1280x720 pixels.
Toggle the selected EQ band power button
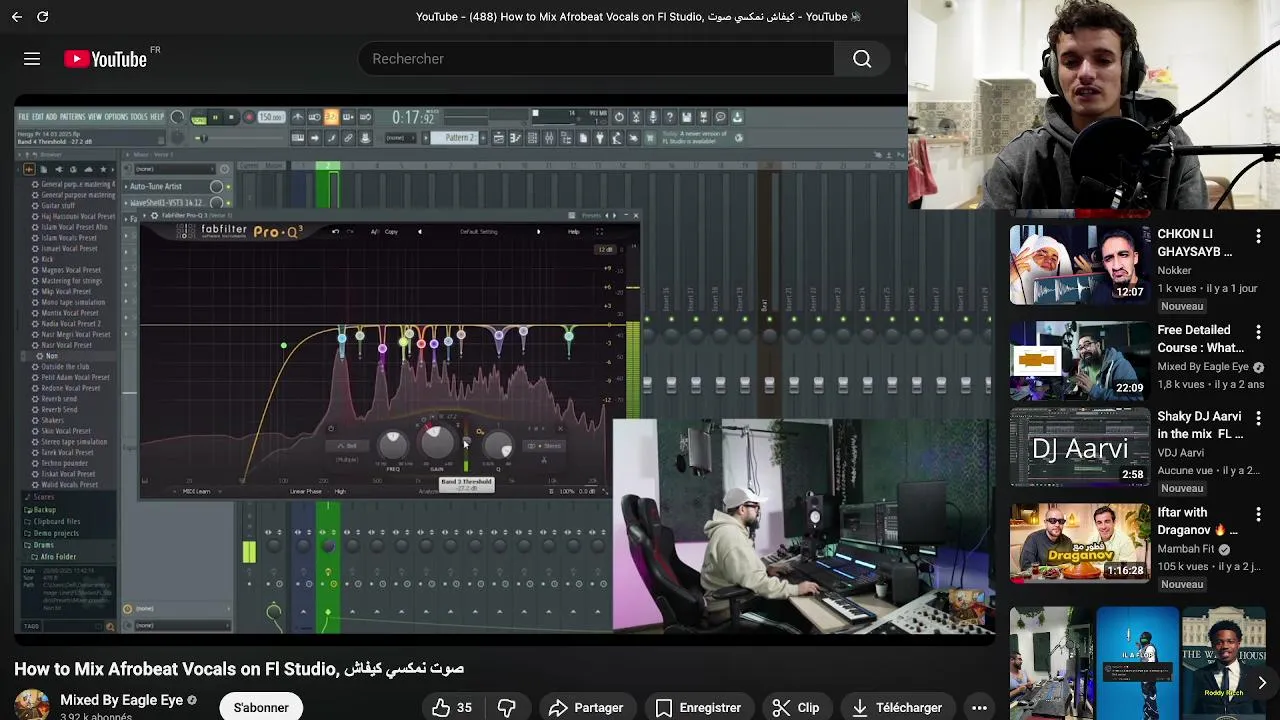pos(331,428)
